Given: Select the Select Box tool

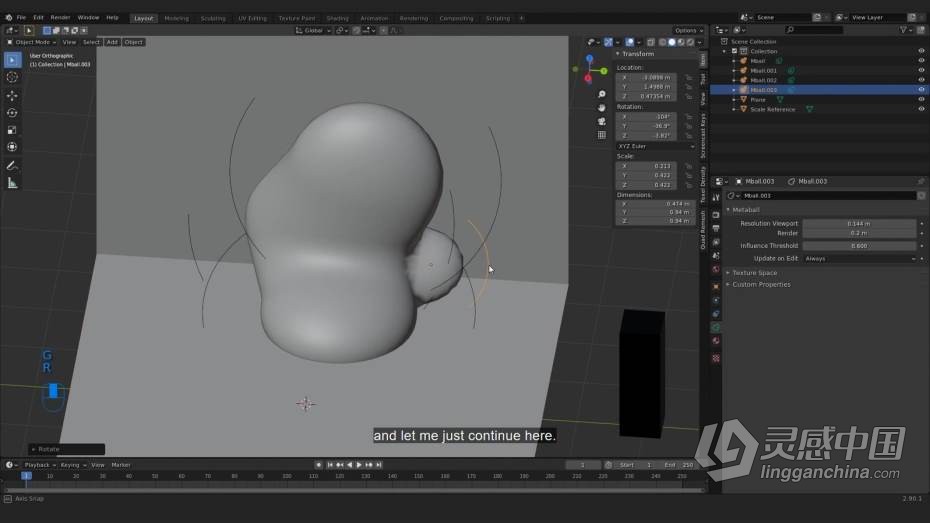Looking at the screenshot, I should point(12,60).
